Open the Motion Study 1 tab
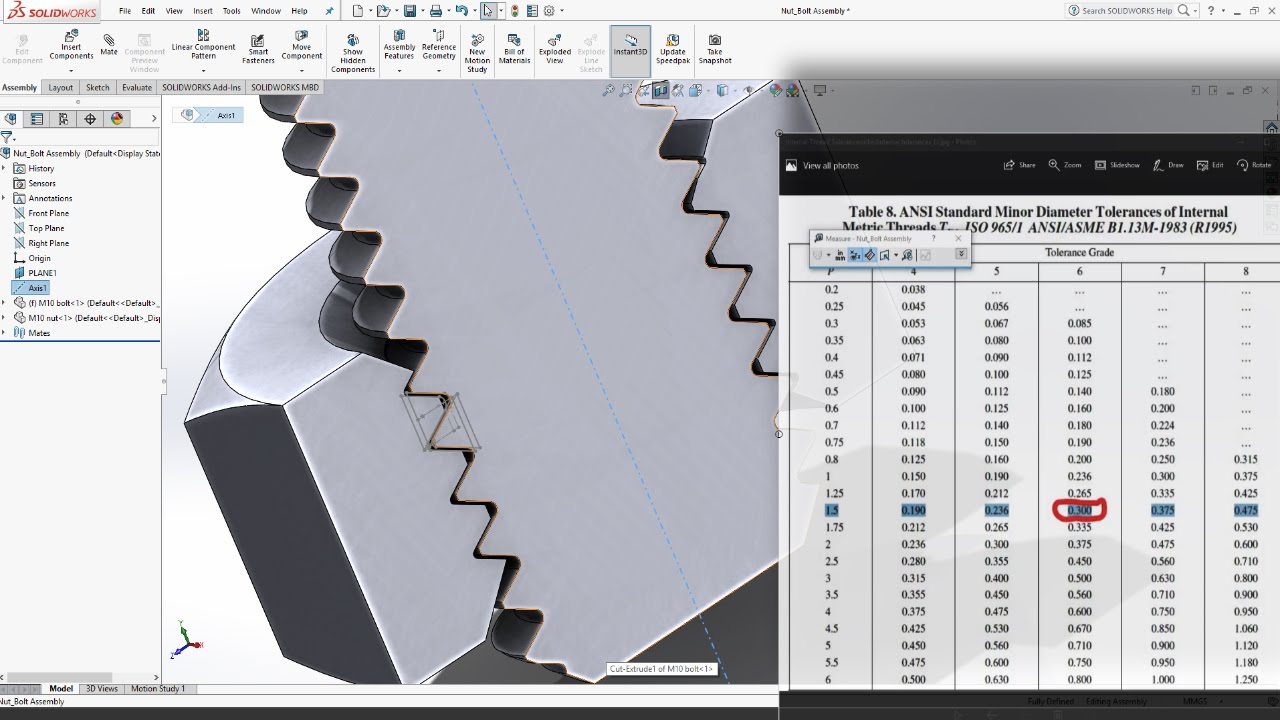 point(158,689)
